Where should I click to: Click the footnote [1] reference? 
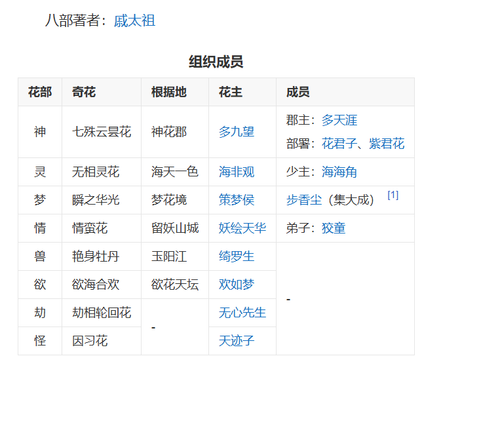tap(393, 195)
